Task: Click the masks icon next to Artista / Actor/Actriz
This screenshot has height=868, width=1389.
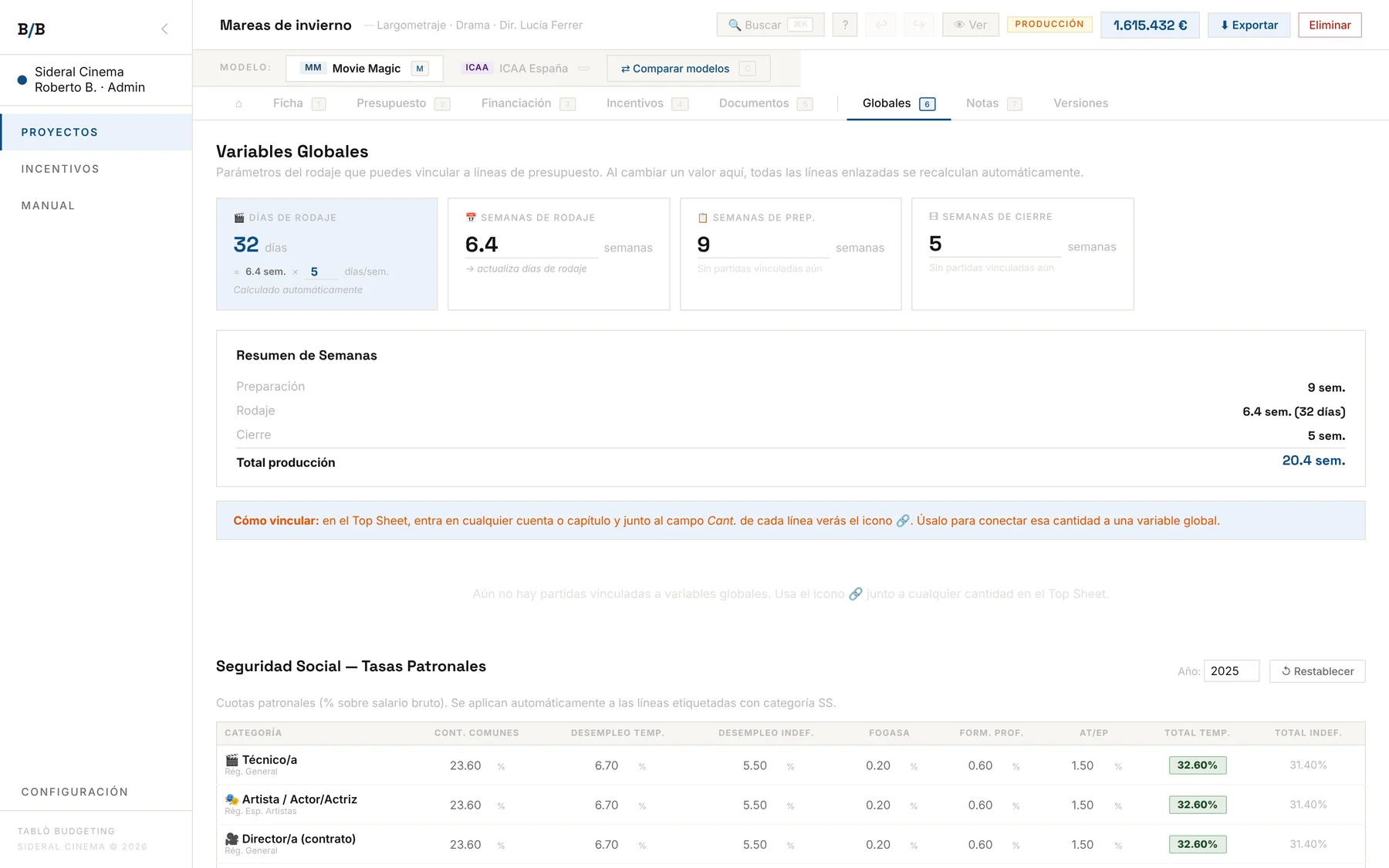Action: click(x=231, y=799)
